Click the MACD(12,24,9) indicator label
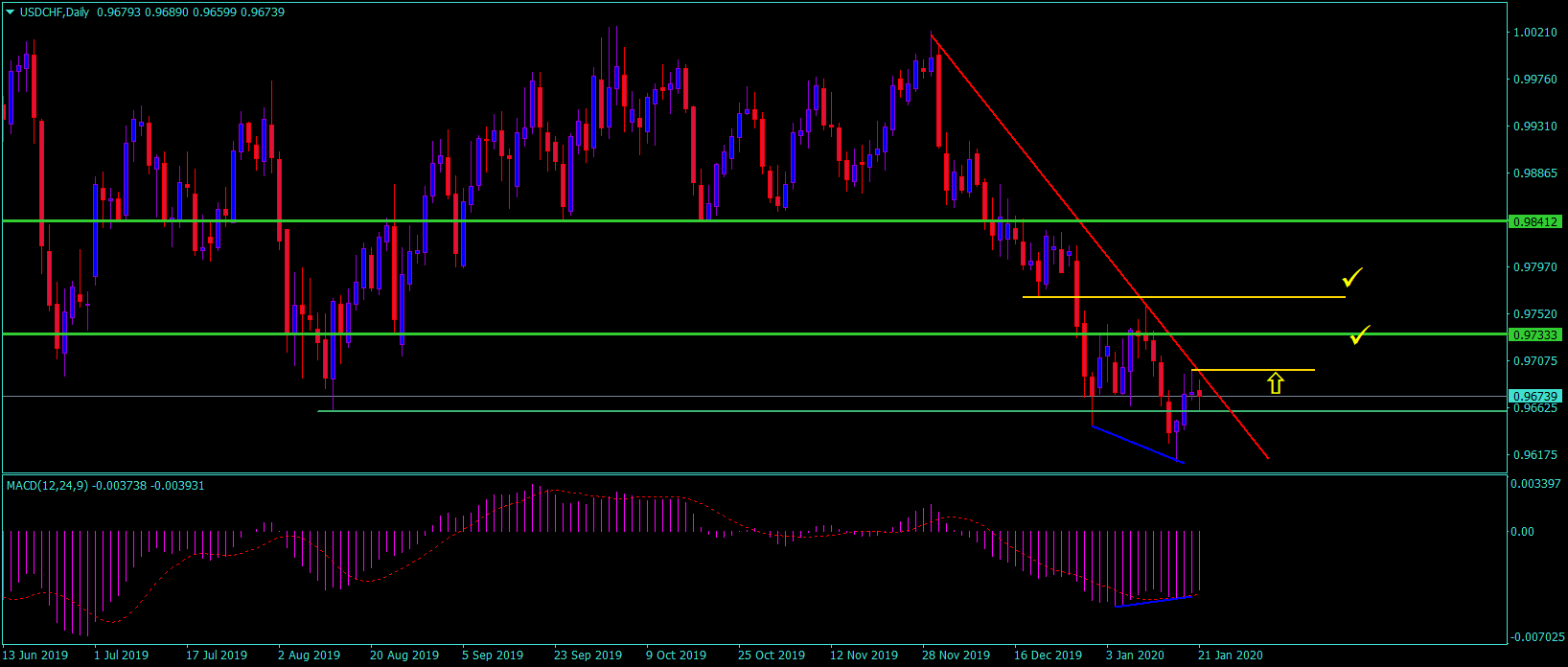Viewport: 1568px width, 667px height. (x=47, y=486)
